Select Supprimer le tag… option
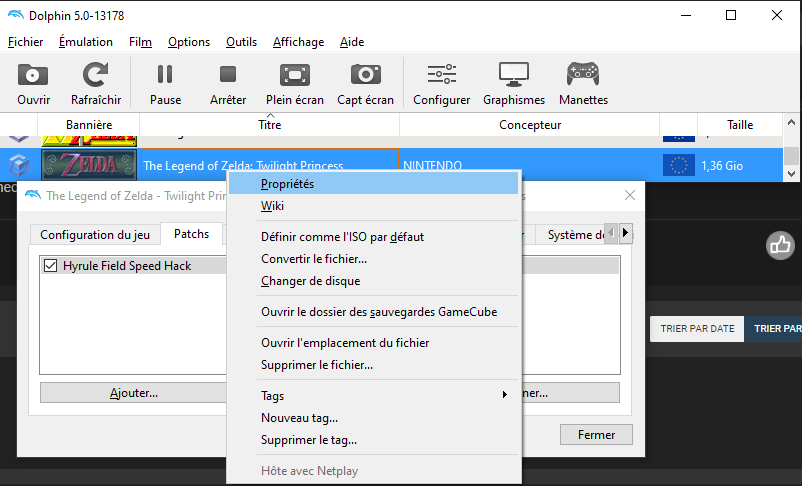Screen dimensions: 802x486 pyautogui.click(x=373, y=440)
